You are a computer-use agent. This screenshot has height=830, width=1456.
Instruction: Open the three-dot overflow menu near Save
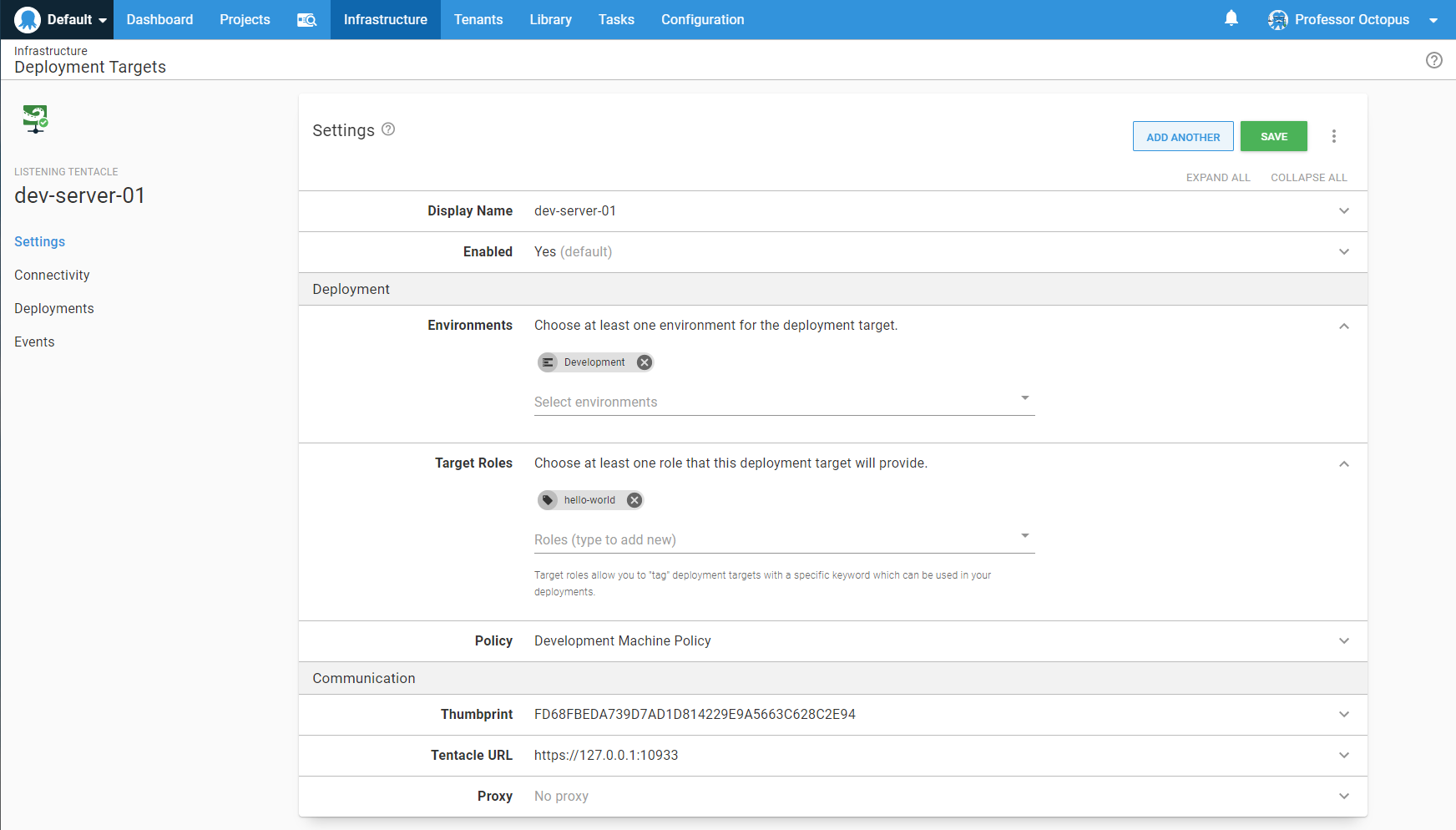click(x=1334, y=135)
